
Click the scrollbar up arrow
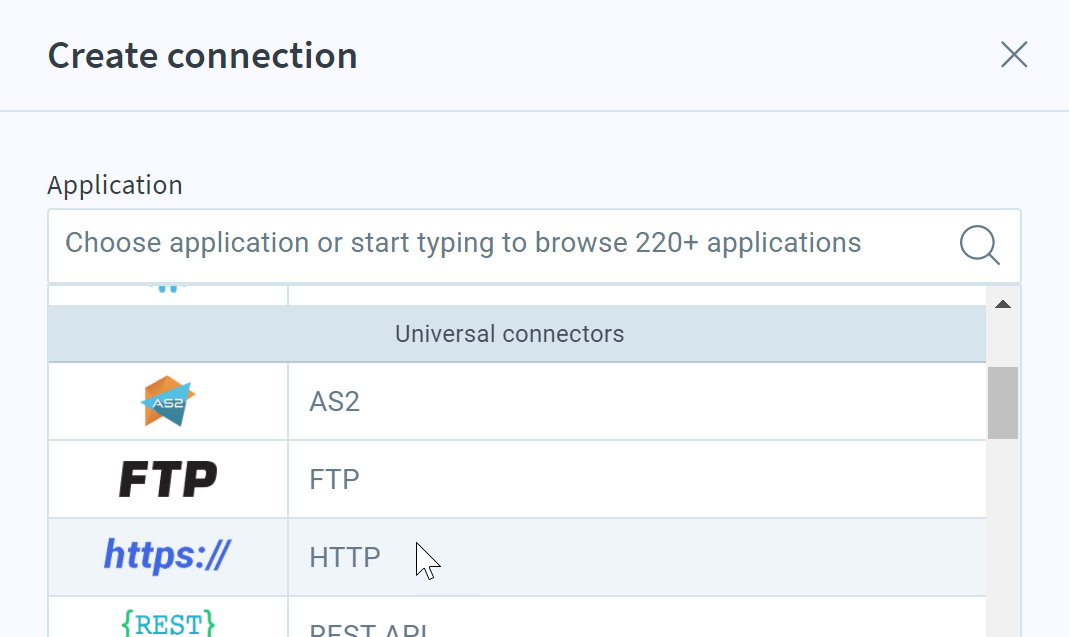1003,304
